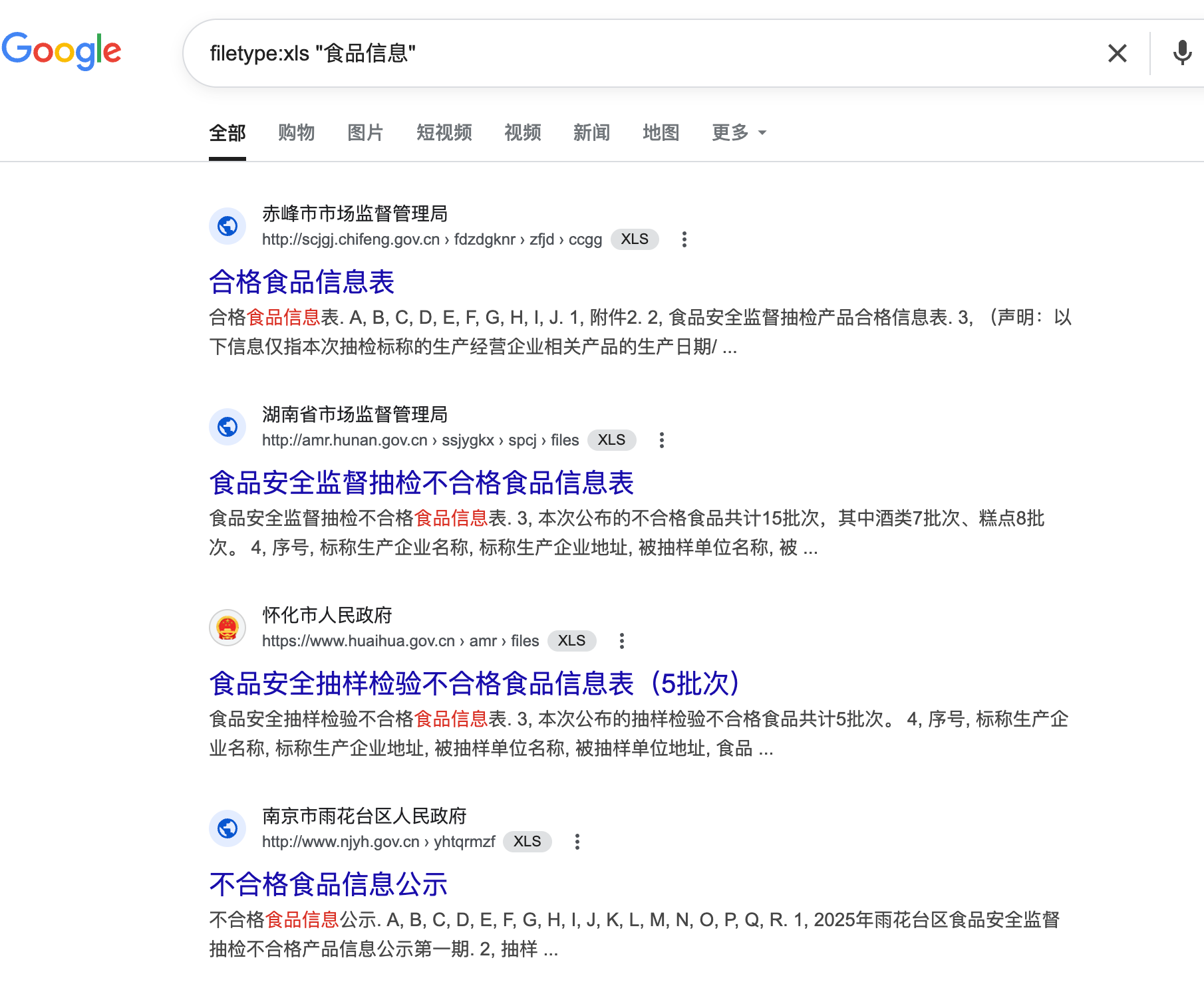Open the 食品安全监督抽检不合格食品信息表 link
1204x988 pixels.
pos(421,483)
